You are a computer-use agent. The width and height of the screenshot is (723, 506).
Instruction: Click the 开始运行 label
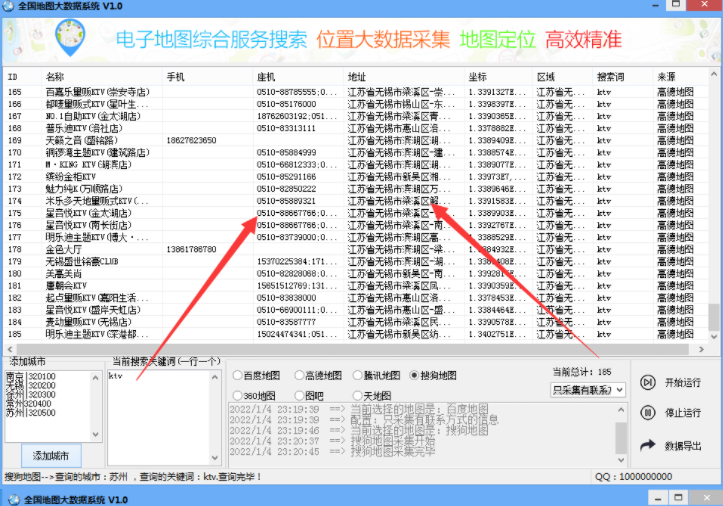click(x=682, y=382)
